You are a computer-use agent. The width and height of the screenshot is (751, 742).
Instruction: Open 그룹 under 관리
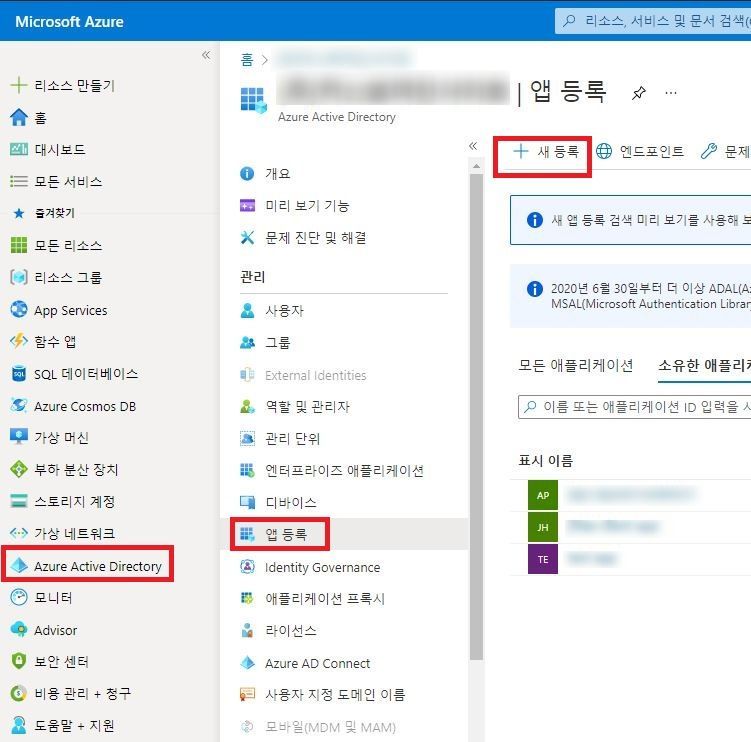tap(265, 342)
